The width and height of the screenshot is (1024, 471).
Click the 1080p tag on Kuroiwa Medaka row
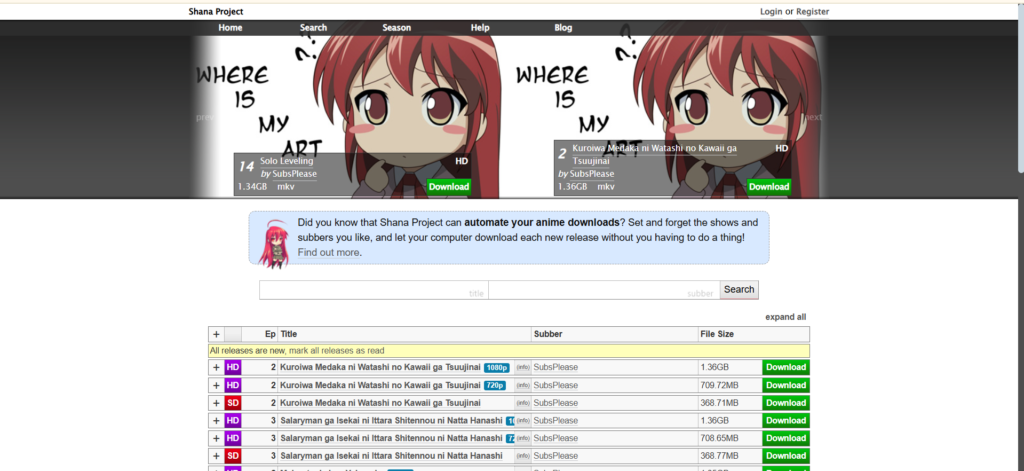pyautogui.click(x=497, y=367)
